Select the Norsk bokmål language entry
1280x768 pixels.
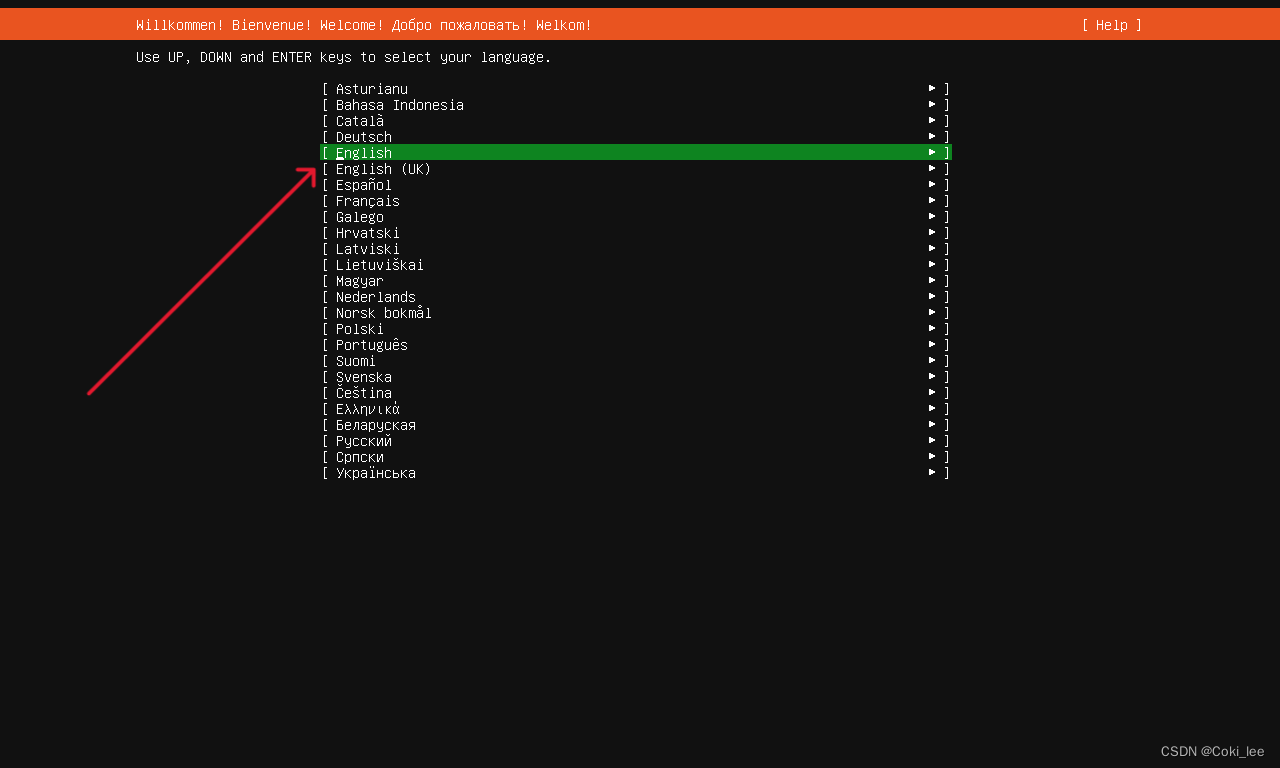coord(383,312)
